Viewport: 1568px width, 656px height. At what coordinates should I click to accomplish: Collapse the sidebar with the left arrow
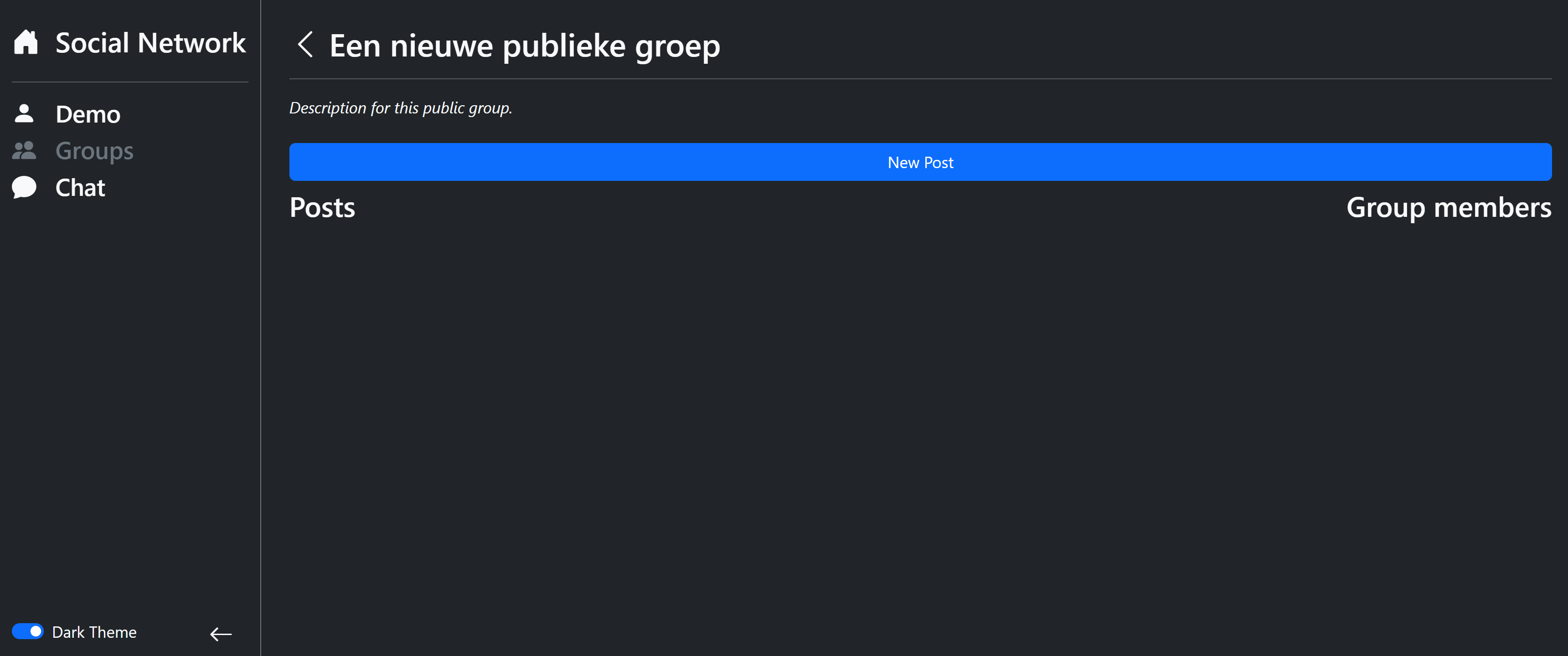(221, 634)
